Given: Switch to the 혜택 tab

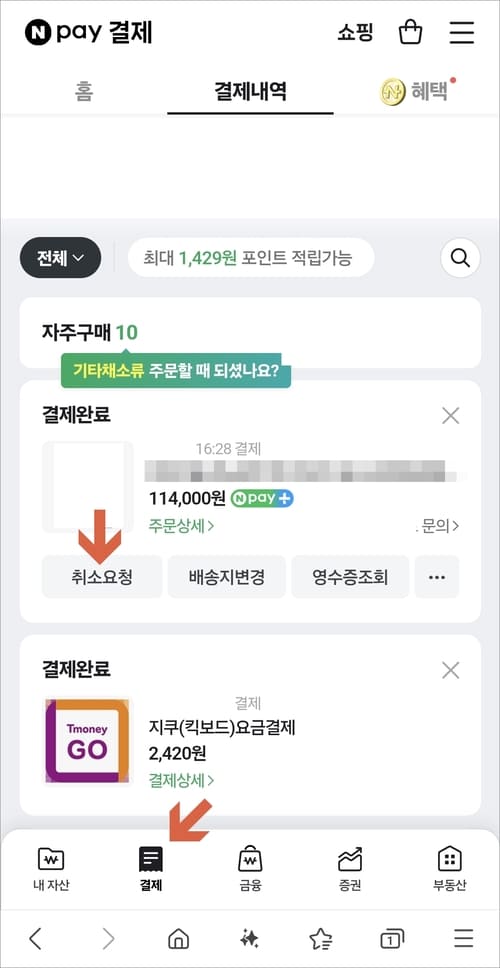Looking at the screenshot, I should (417, 91).
